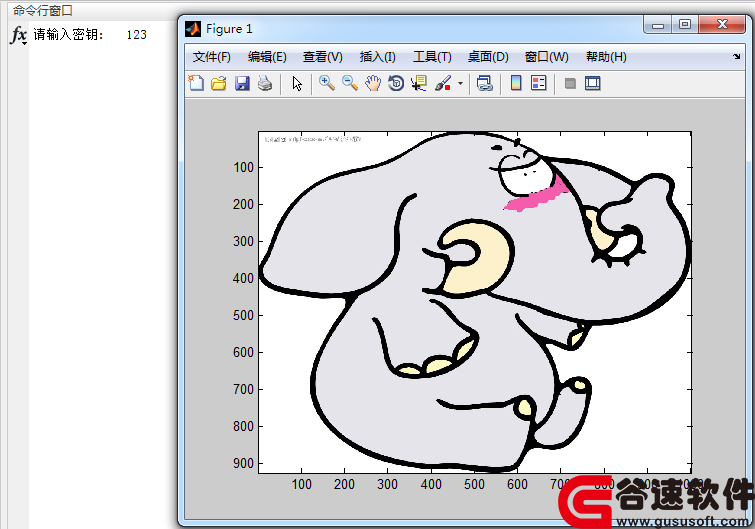This screenshot has height=529, width=755.
Task: Click the 命令行窗口 panel title
Action: pyautogui.click(x=42, y=10)
